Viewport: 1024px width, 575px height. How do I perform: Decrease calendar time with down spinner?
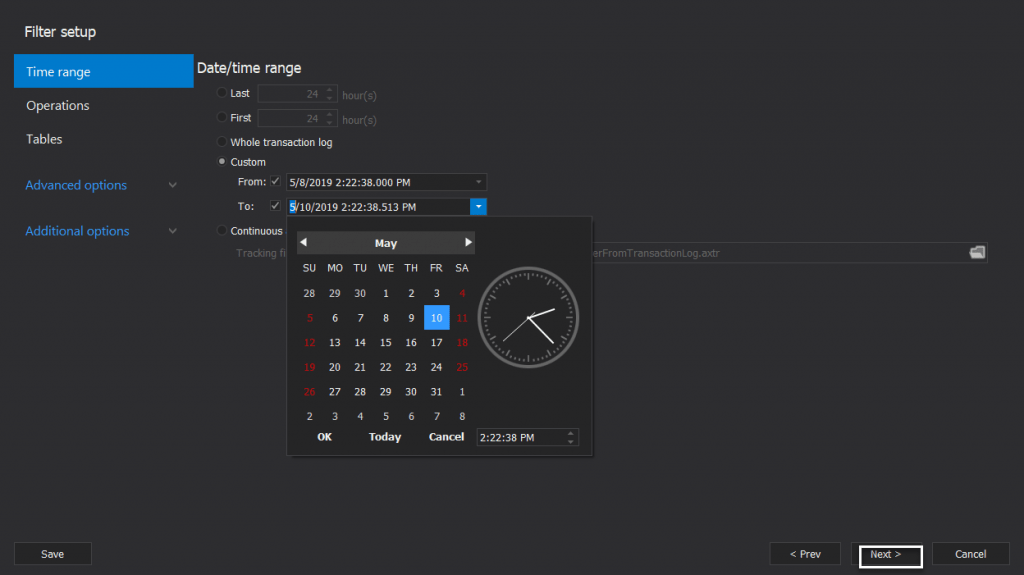[x=571, y=442]
